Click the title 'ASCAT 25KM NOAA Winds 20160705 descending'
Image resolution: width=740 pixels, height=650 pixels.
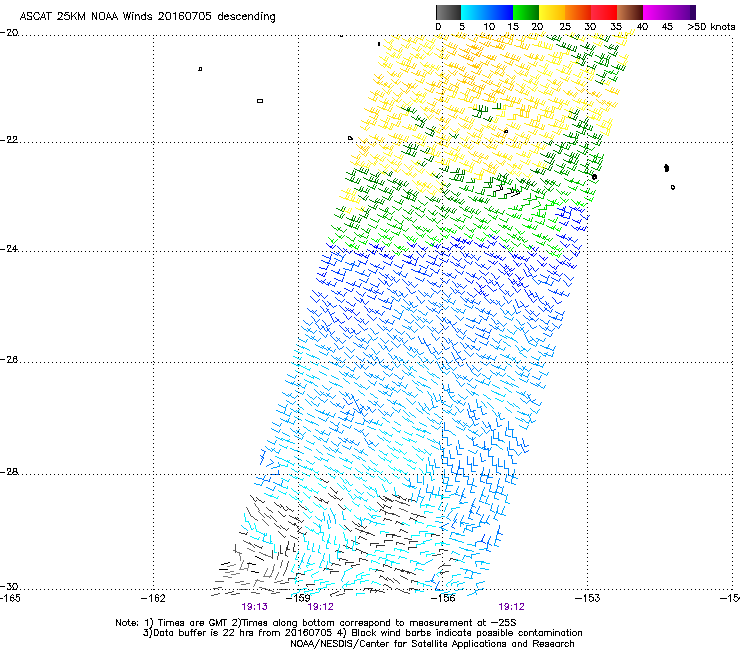147,16
